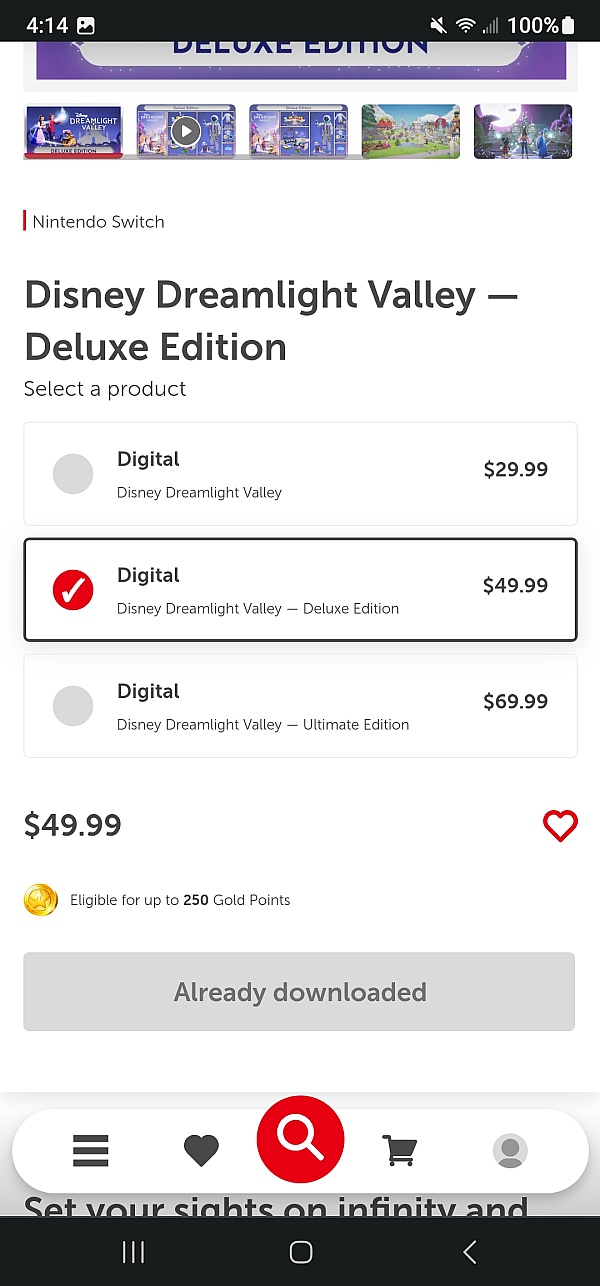This screenshot has height=1286, width=600.
Task: Open the shopping cart
Action: 399,1150
